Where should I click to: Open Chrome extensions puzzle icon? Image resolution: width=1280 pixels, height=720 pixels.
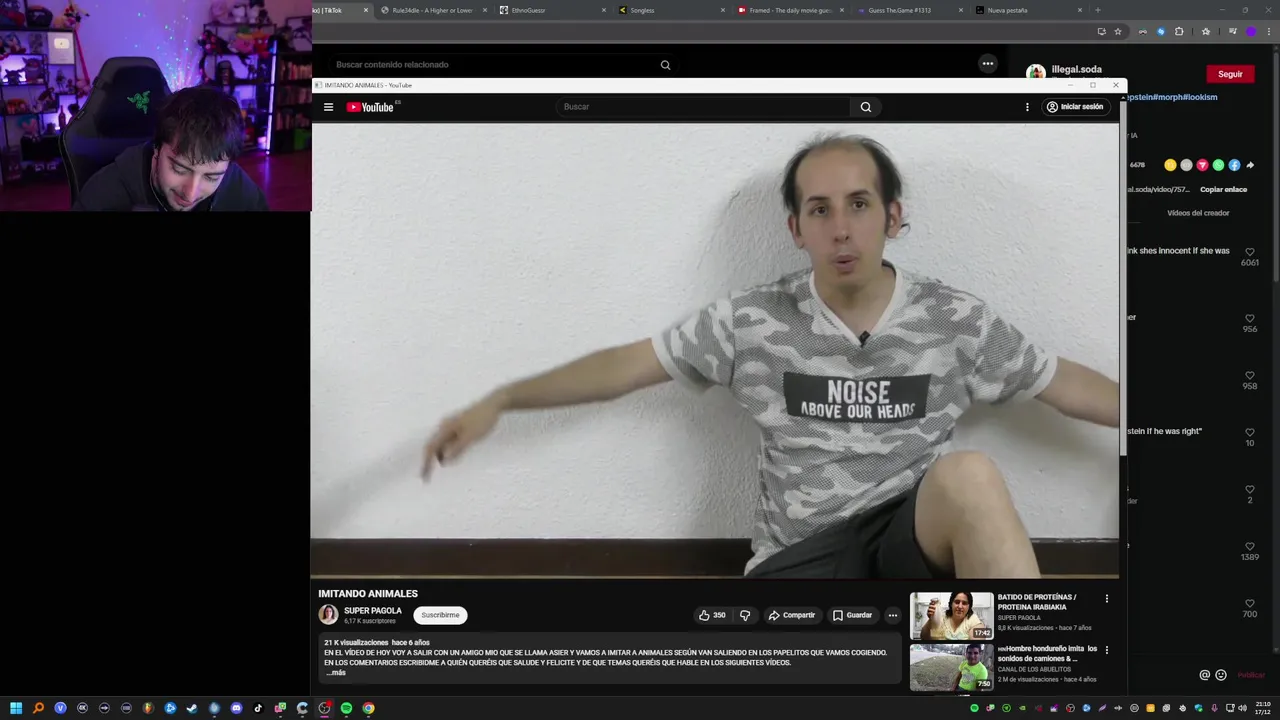coord(1179,32)
